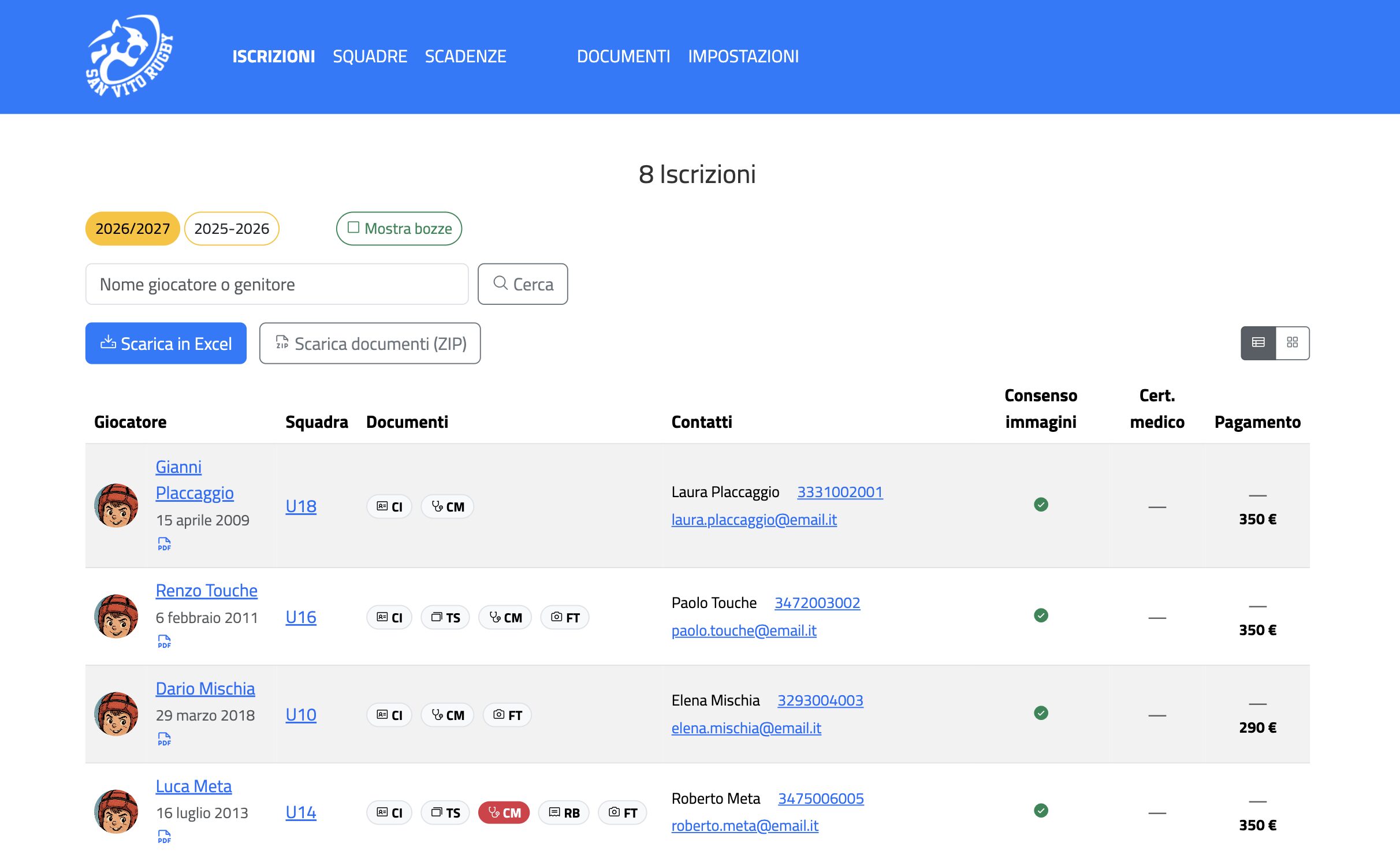1400x858 pixels.
Task: Open Gianni Placcaggio's CI document badge
Action: pos(389,506)
